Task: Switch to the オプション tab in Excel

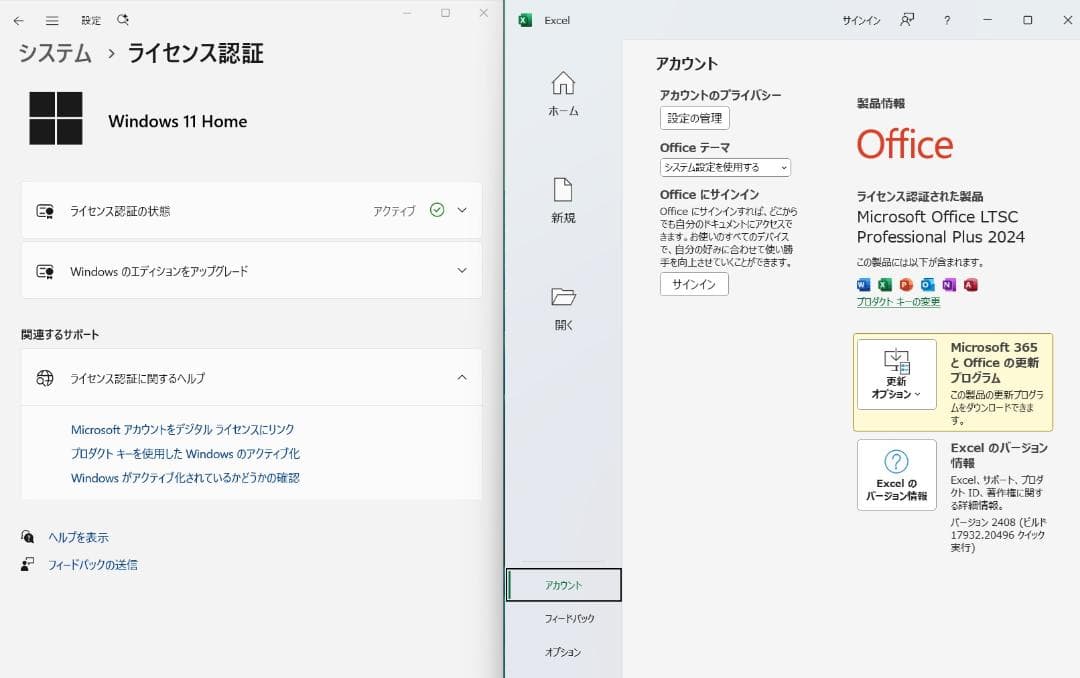Action: tap(565, 651)
